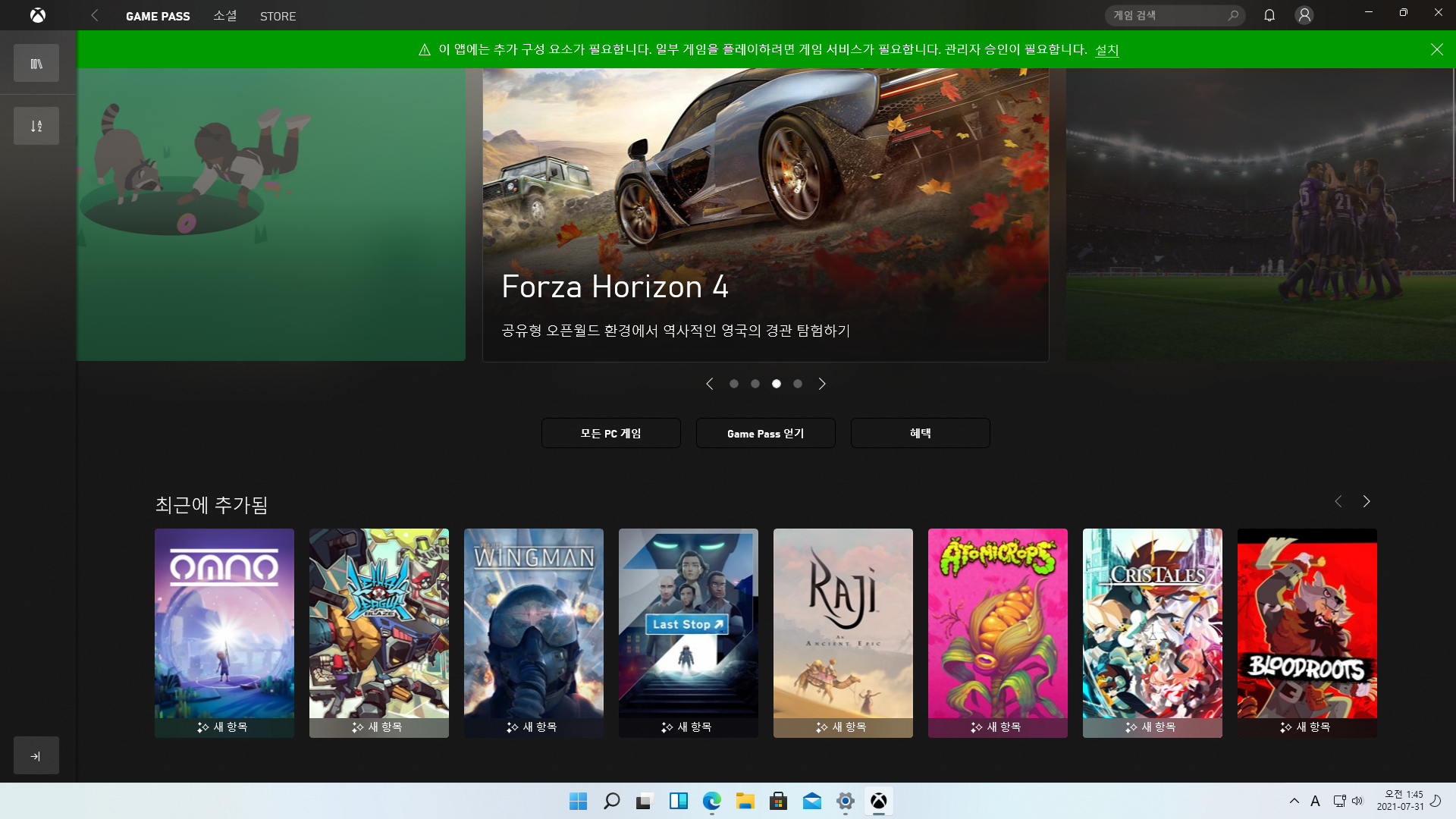Click 최근에 추가됨 section heading
The height and width of the screenshot is (819, 1456).
pos(212,505)
